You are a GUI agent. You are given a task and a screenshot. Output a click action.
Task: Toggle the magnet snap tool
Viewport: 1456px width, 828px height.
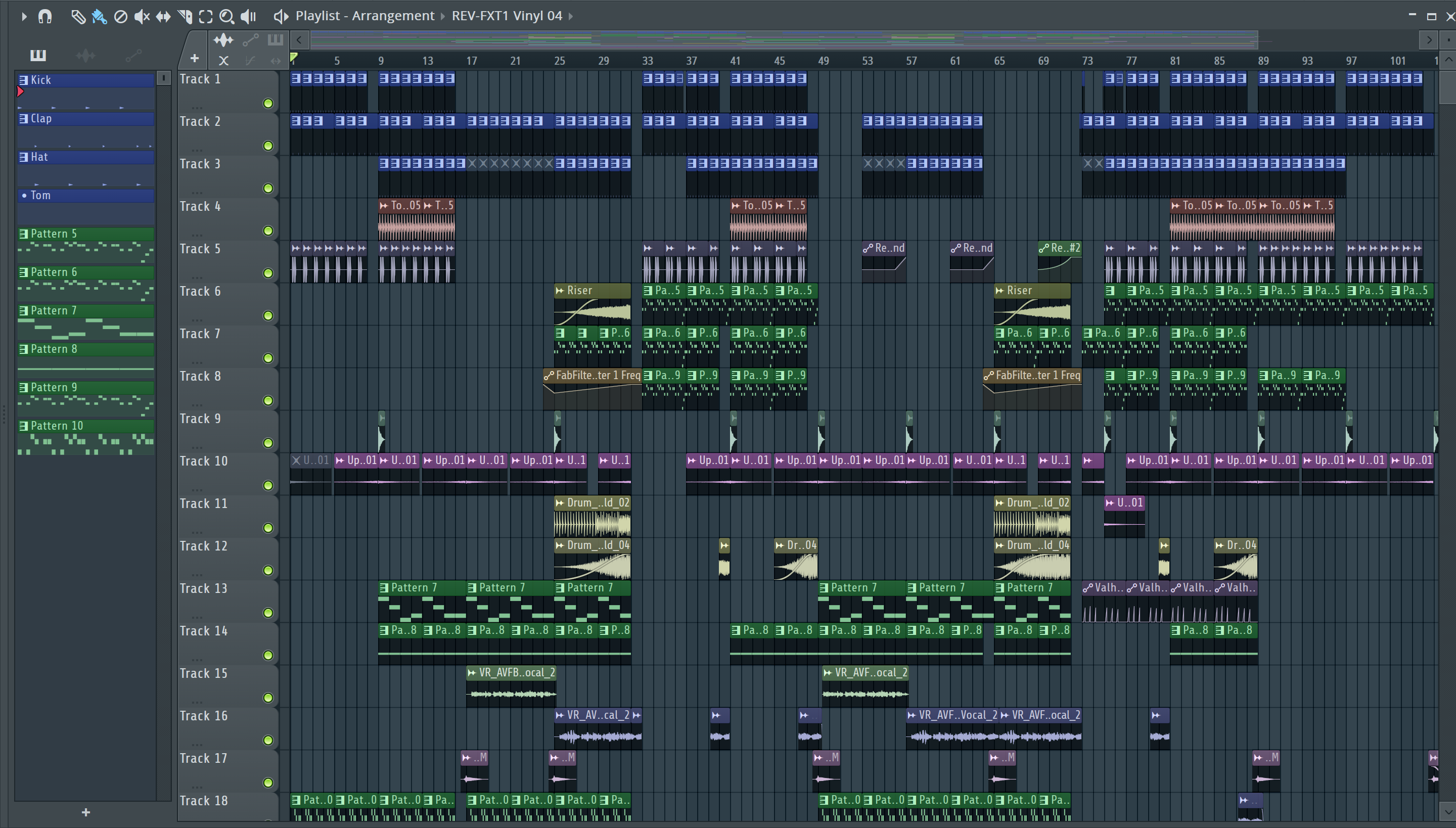coord(45,17)
